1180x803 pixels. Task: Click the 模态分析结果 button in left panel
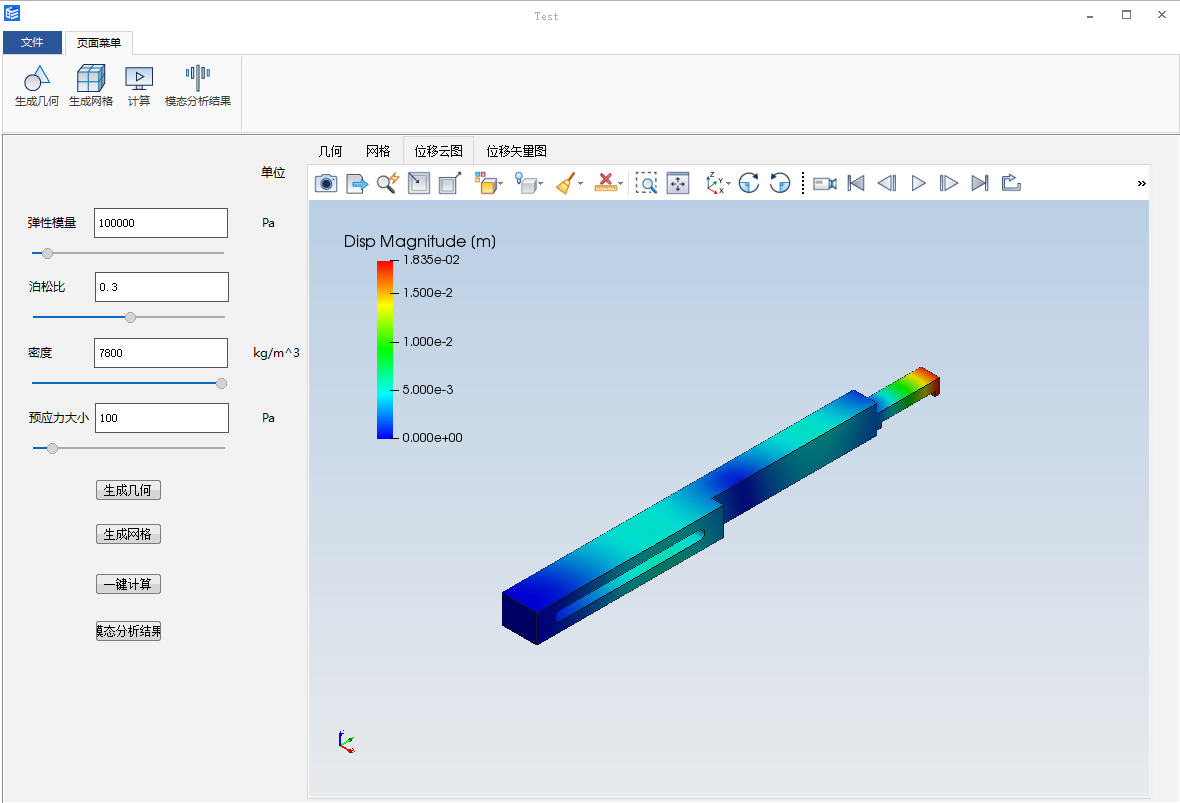(128, 631)
